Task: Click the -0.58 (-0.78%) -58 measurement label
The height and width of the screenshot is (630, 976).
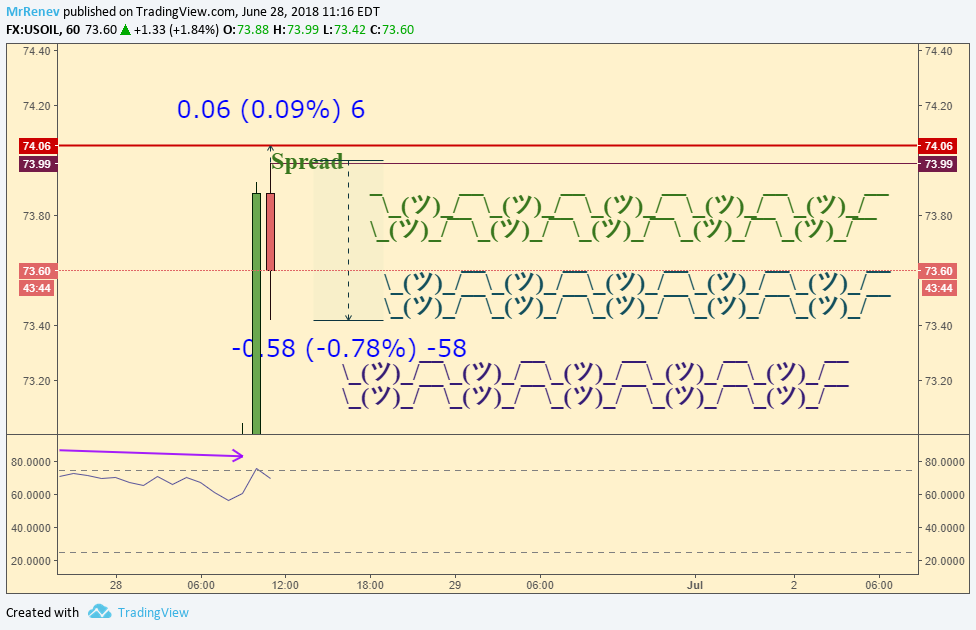Action: pos(349,348)
